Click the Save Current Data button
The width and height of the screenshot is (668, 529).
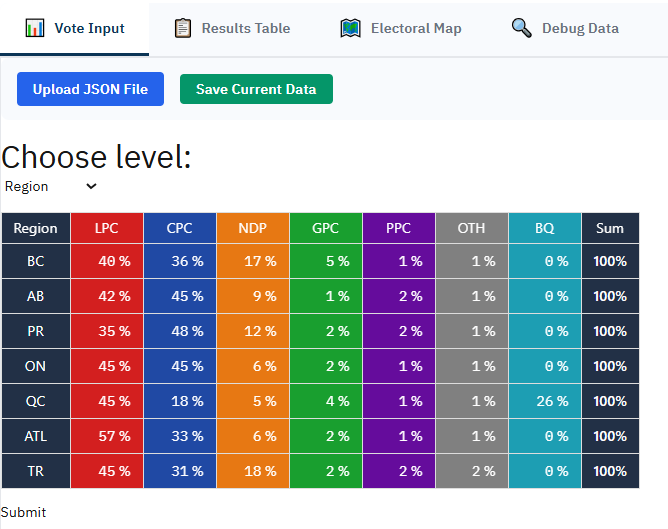click(256, 89)
